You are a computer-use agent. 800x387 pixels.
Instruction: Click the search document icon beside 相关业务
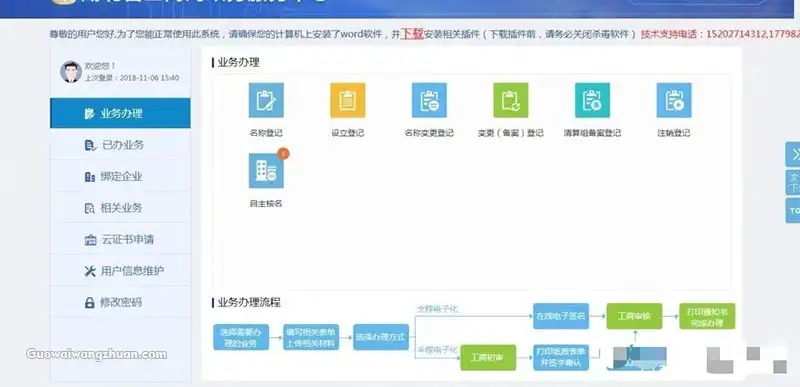(x=89, y=209)
